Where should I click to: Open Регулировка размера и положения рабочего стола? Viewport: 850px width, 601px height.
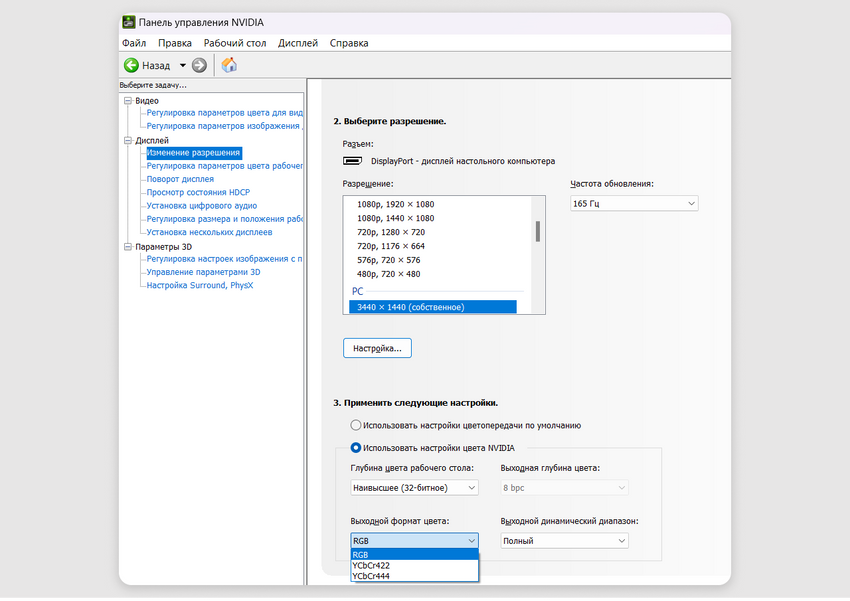click(224, 219)
